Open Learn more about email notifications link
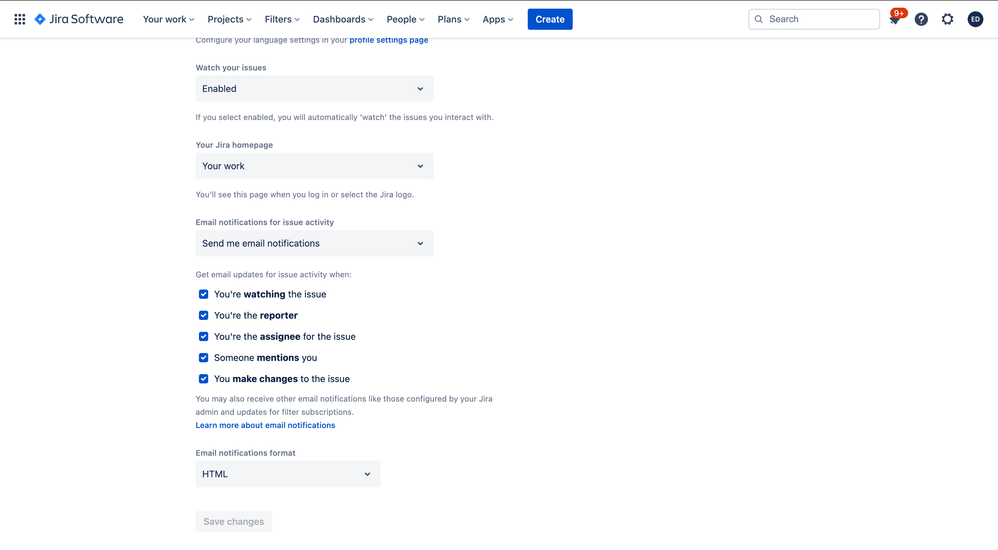Image resolution: width=998 pixels, height=550 pixels. coord(265,425)
